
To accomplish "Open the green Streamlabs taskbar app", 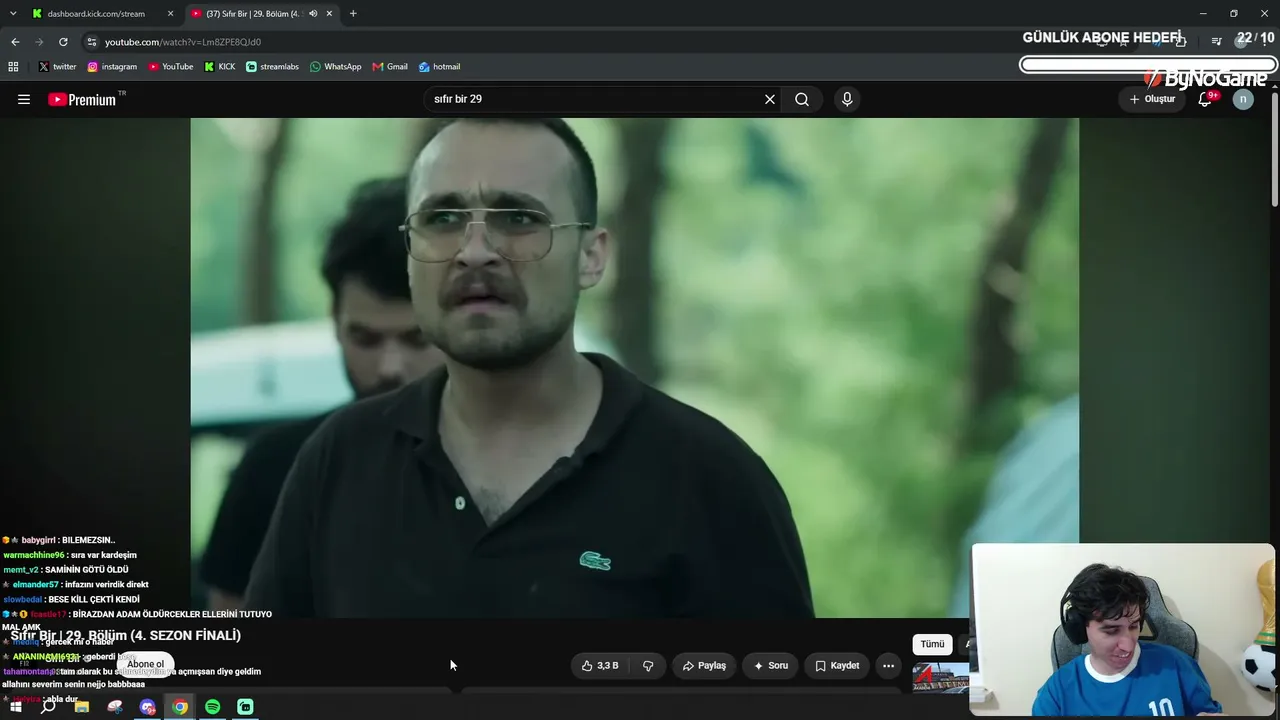I will pyautogui.click(x=245, y=707).
